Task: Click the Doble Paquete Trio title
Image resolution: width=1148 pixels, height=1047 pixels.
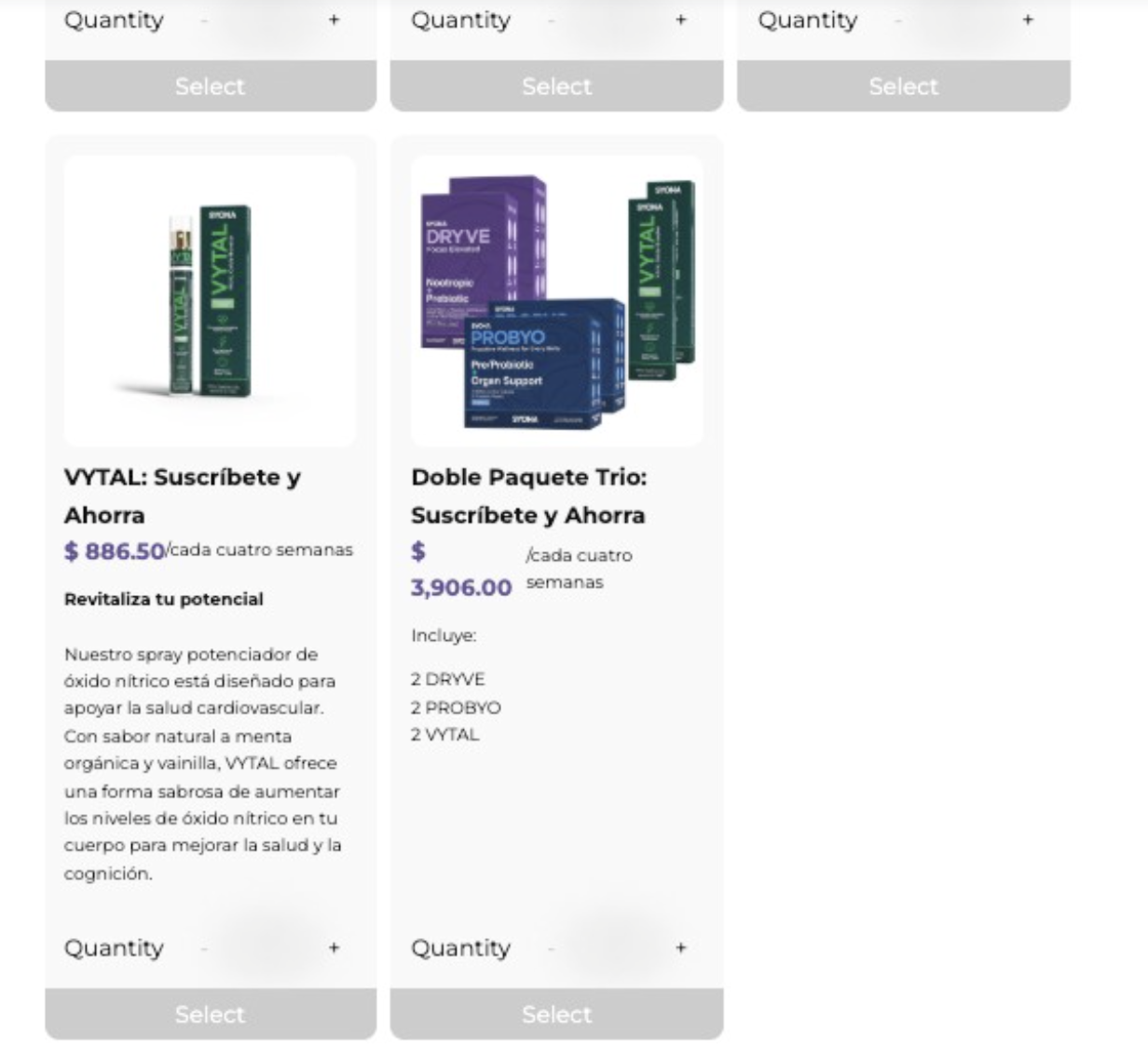Action: tap(528, 496)
